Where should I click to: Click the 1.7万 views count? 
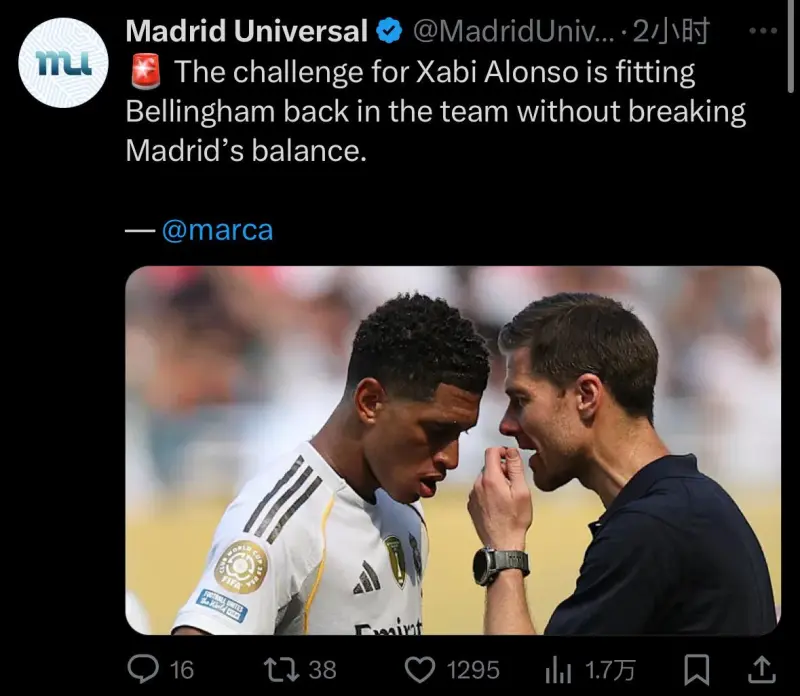pyautogui.click(x=610, y=670)
